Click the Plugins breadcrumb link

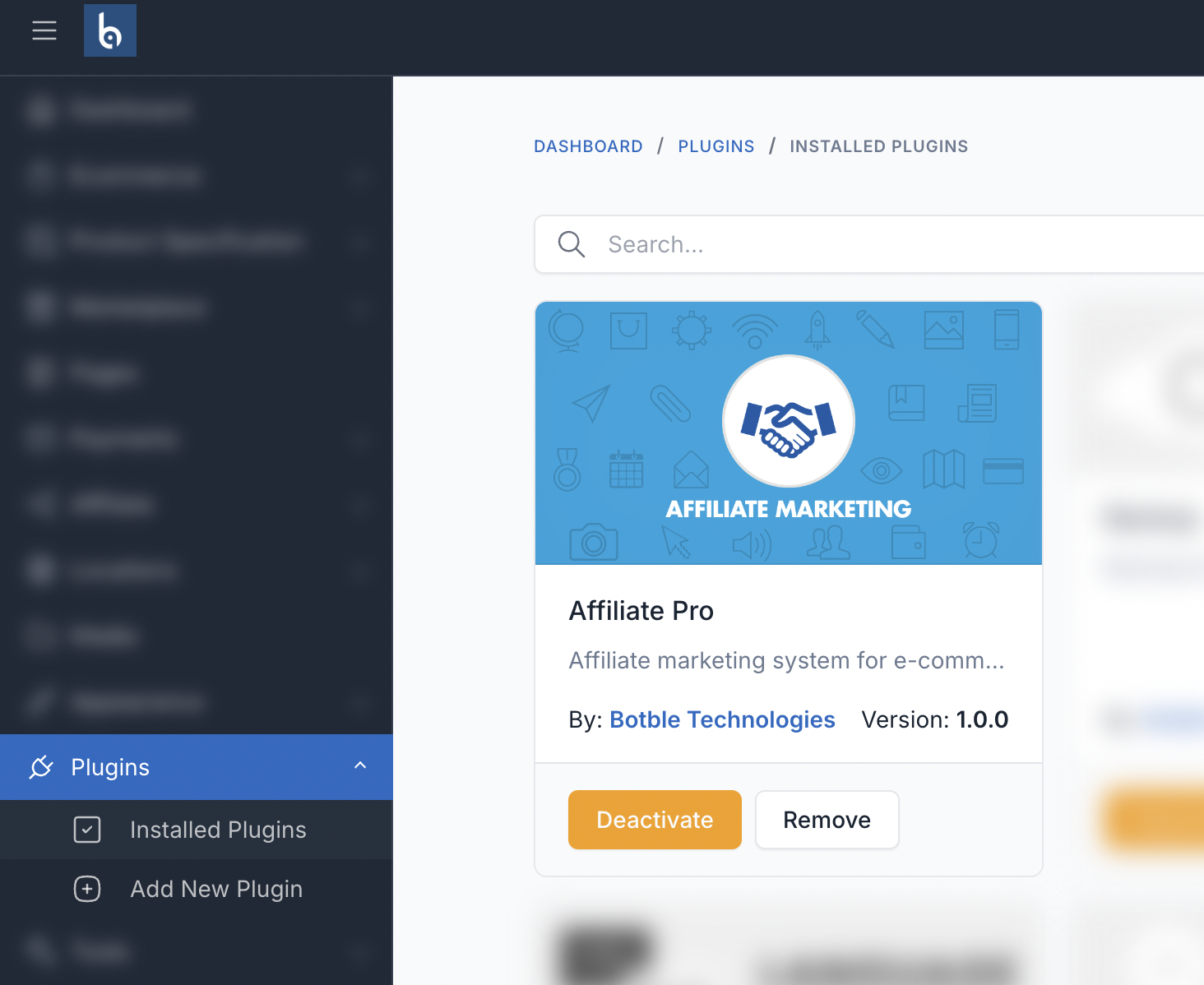[x=715, y=146]
